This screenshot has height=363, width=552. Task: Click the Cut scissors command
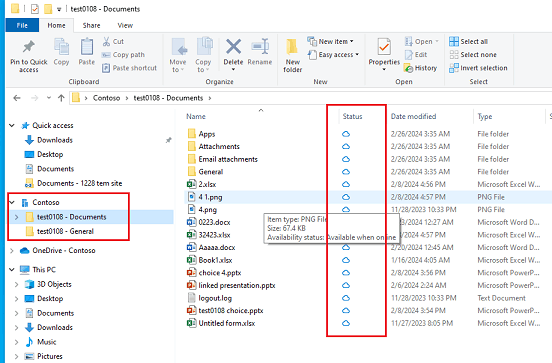[113, 42]
